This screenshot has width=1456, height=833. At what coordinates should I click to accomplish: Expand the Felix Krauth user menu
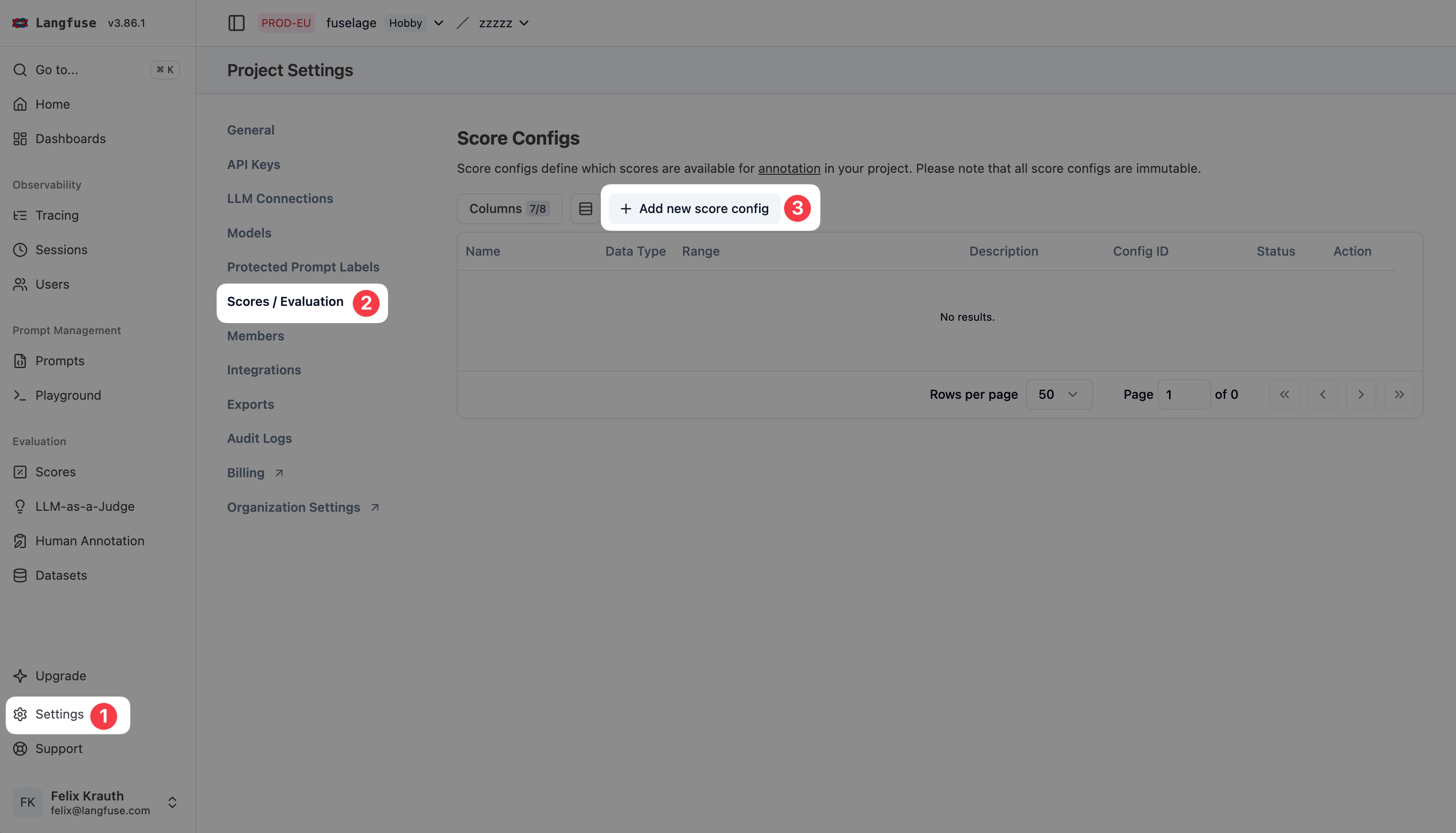(171, 802)
